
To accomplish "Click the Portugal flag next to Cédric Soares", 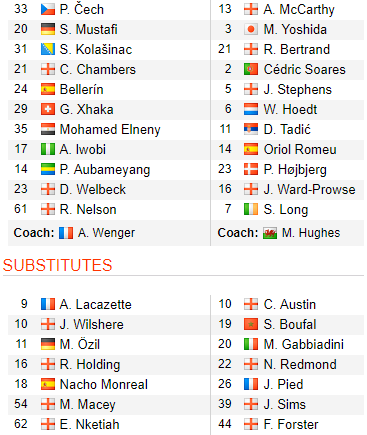I will pyautogui.click(x=251, y=69).
